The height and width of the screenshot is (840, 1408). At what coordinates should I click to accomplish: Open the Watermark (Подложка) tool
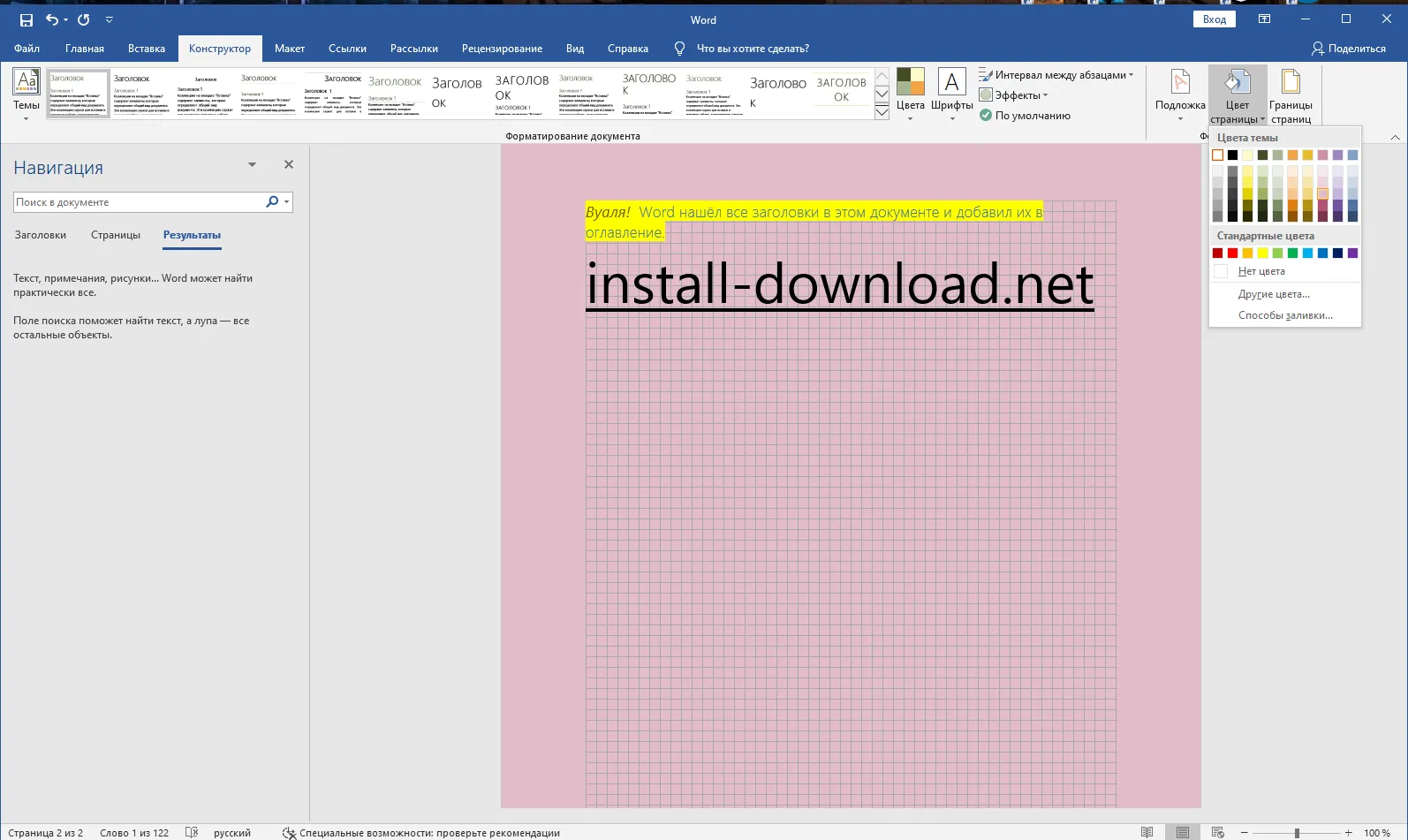pyautogui.click(x=1180, y=93)
